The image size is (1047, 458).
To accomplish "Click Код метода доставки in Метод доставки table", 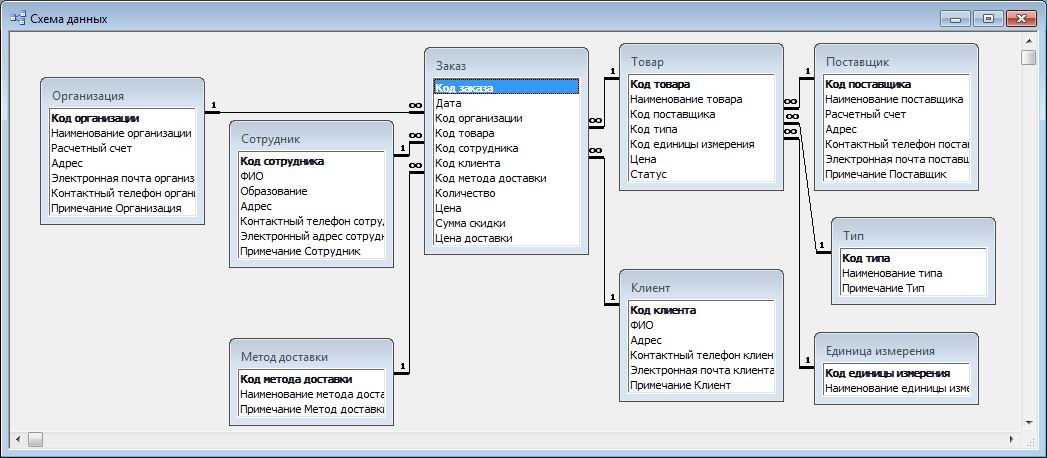I will click(x=296, y=379).
